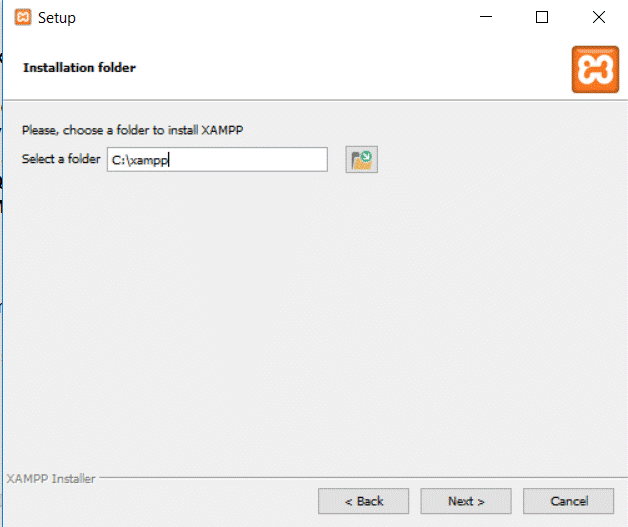
Task: Click the XAMPP logo in header banner
Action: (x=595, y=69)
